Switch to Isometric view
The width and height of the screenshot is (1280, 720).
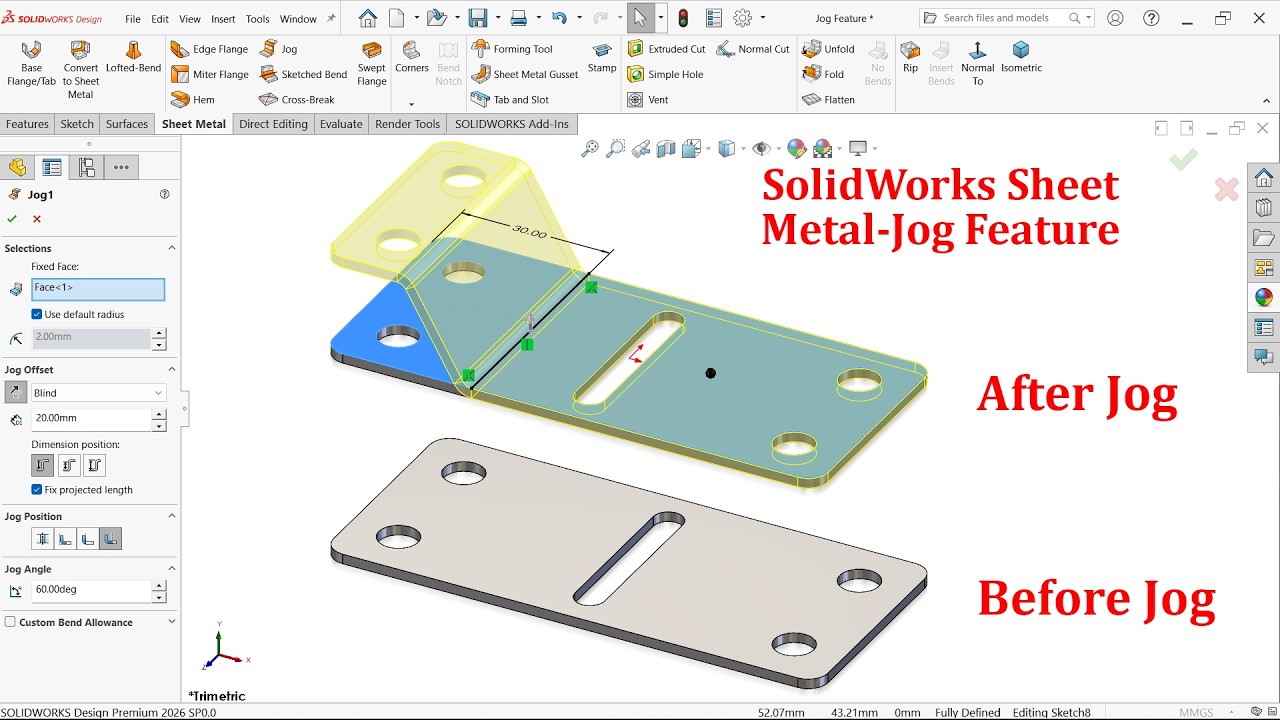[1021, 57]
